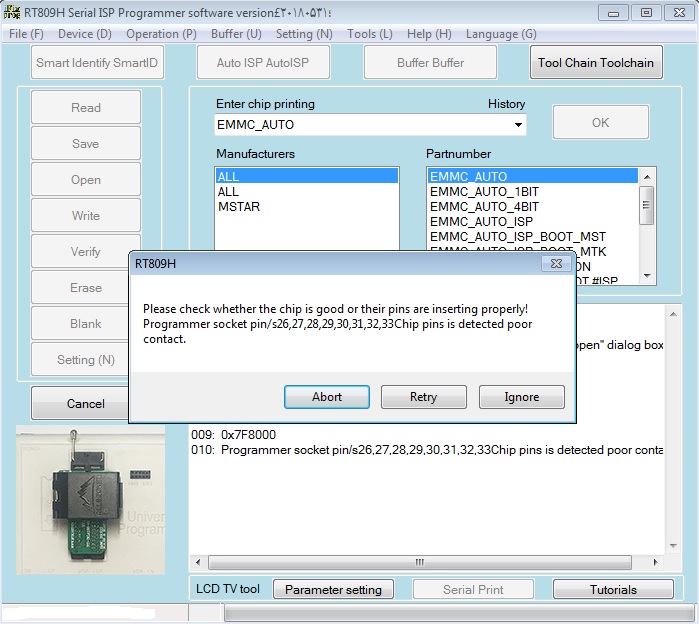The width and height of the screenshot is (699, 624).
Task: Close the RT809H main programmer window
Action: click(x=679, y=13)
